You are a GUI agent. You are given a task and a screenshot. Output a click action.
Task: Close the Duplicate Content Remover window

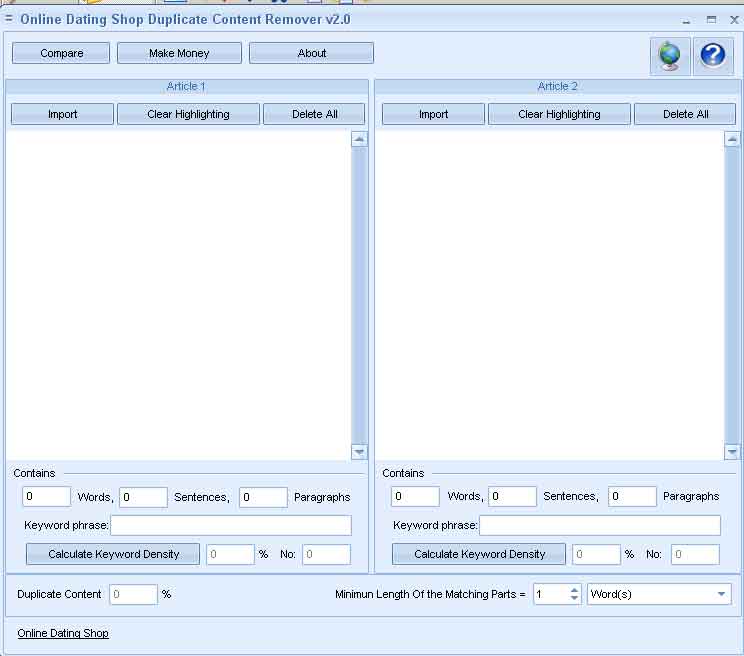pyautogui.click(x=734, y=19)
